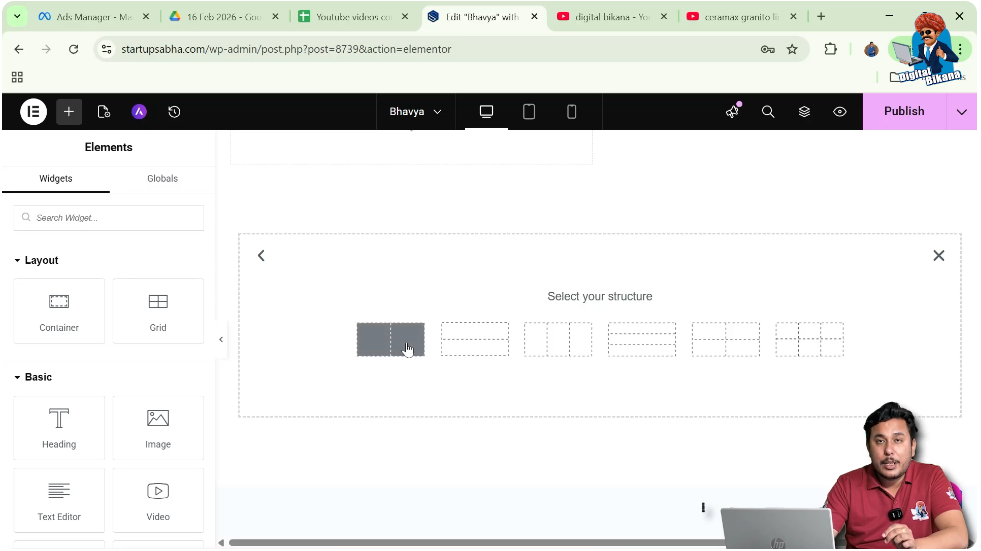The width and height of the screenshot is (981, 551).
Task: Collapse the Basic section
Action: (x=33, y=377)
